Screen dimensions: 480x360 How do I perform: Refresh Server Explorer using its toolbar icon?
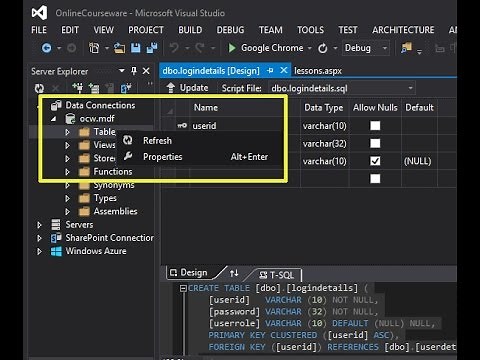[x=39, y=88]
